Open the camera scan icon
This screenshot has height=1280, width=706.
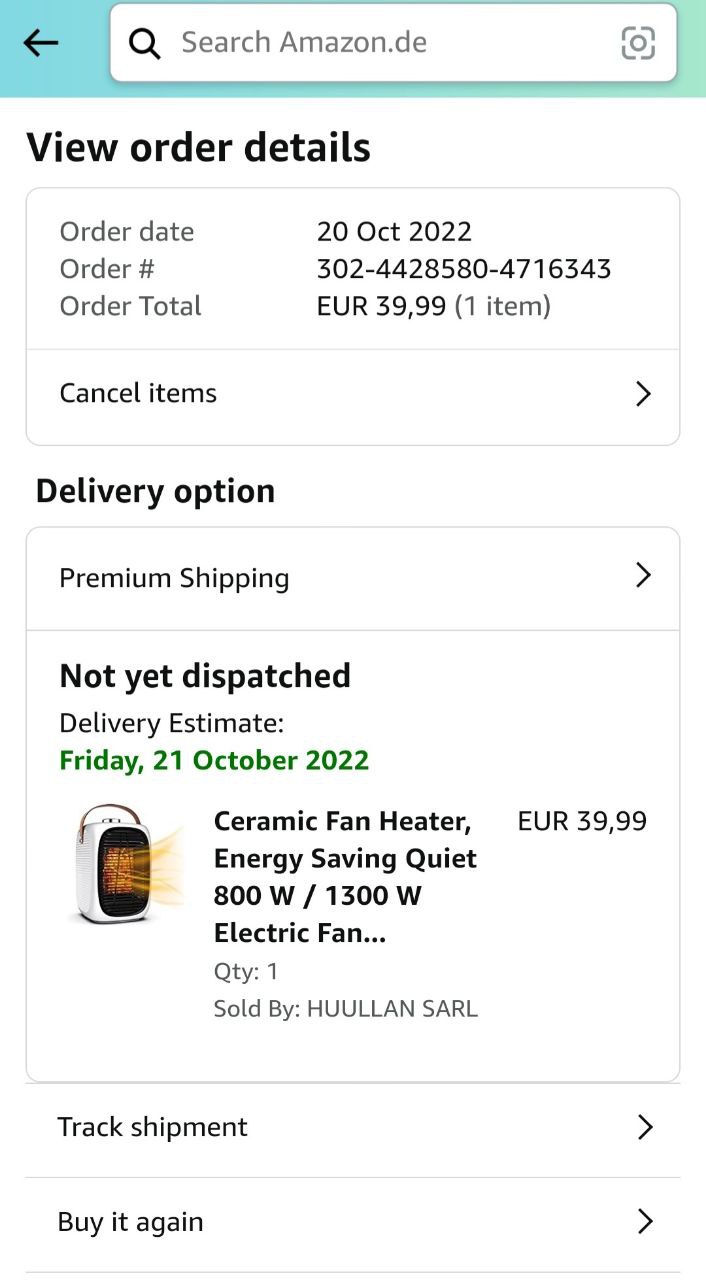click(x=638, y=43)
